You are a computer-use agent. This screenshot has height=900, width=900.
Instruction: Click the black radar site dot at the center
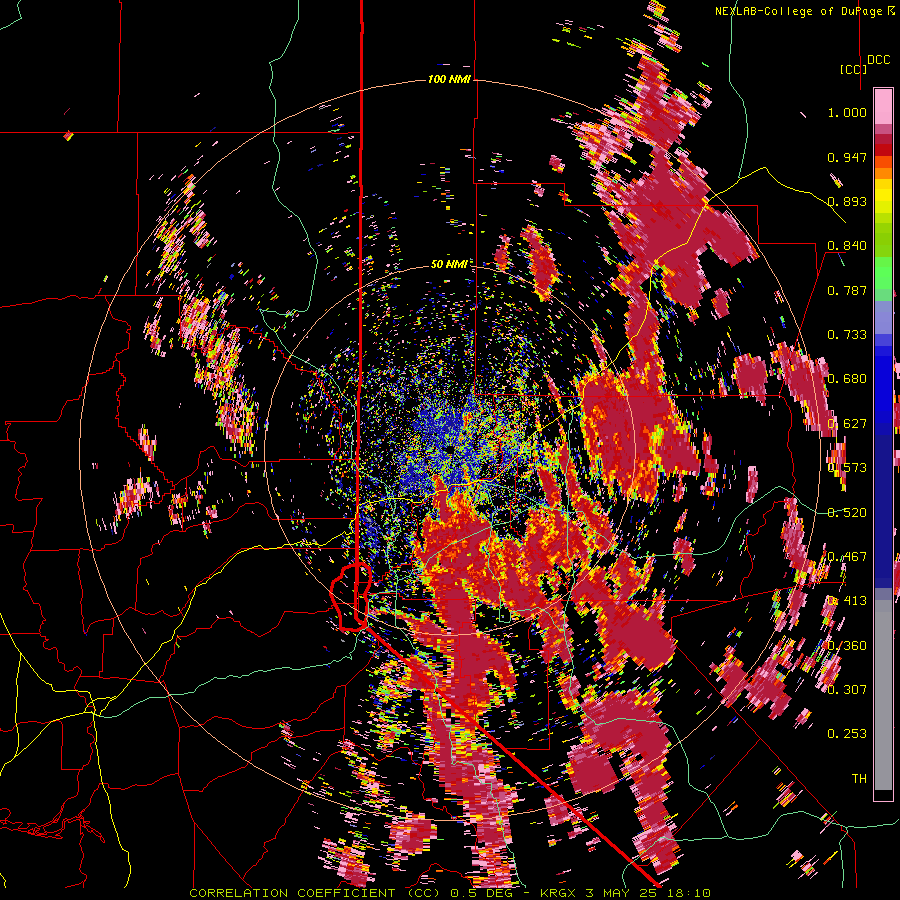pos(449,449)
